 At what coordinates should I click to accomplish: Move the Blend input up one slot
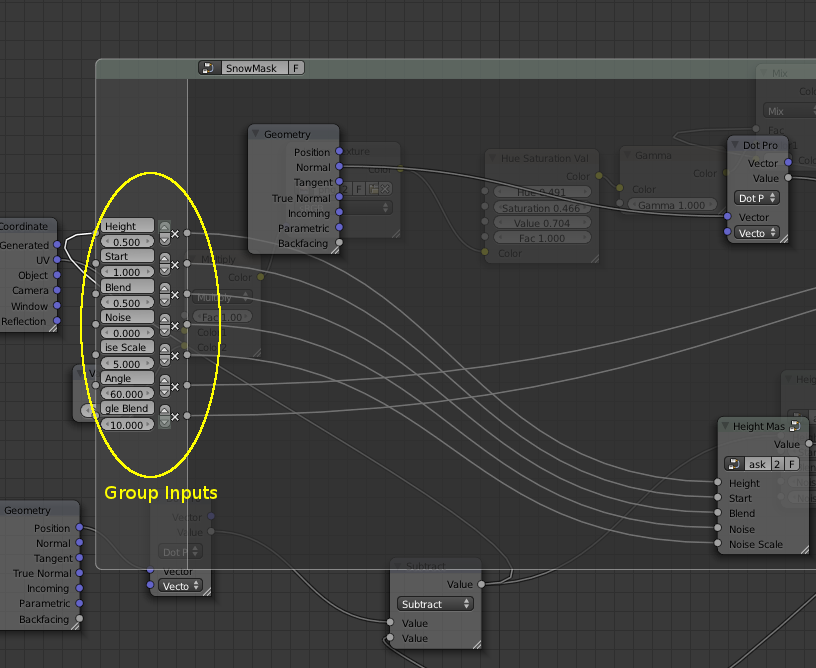[x=164, y=288]
